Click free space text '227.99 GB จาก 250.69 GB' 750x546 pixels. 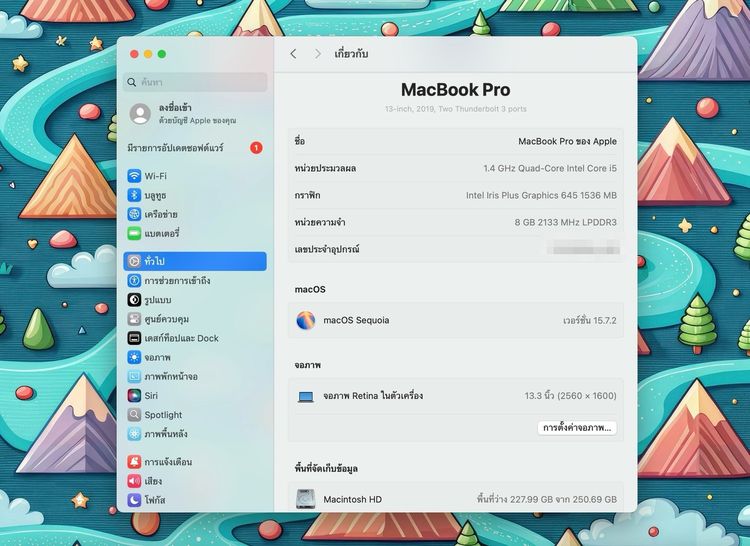click(563, 499)
